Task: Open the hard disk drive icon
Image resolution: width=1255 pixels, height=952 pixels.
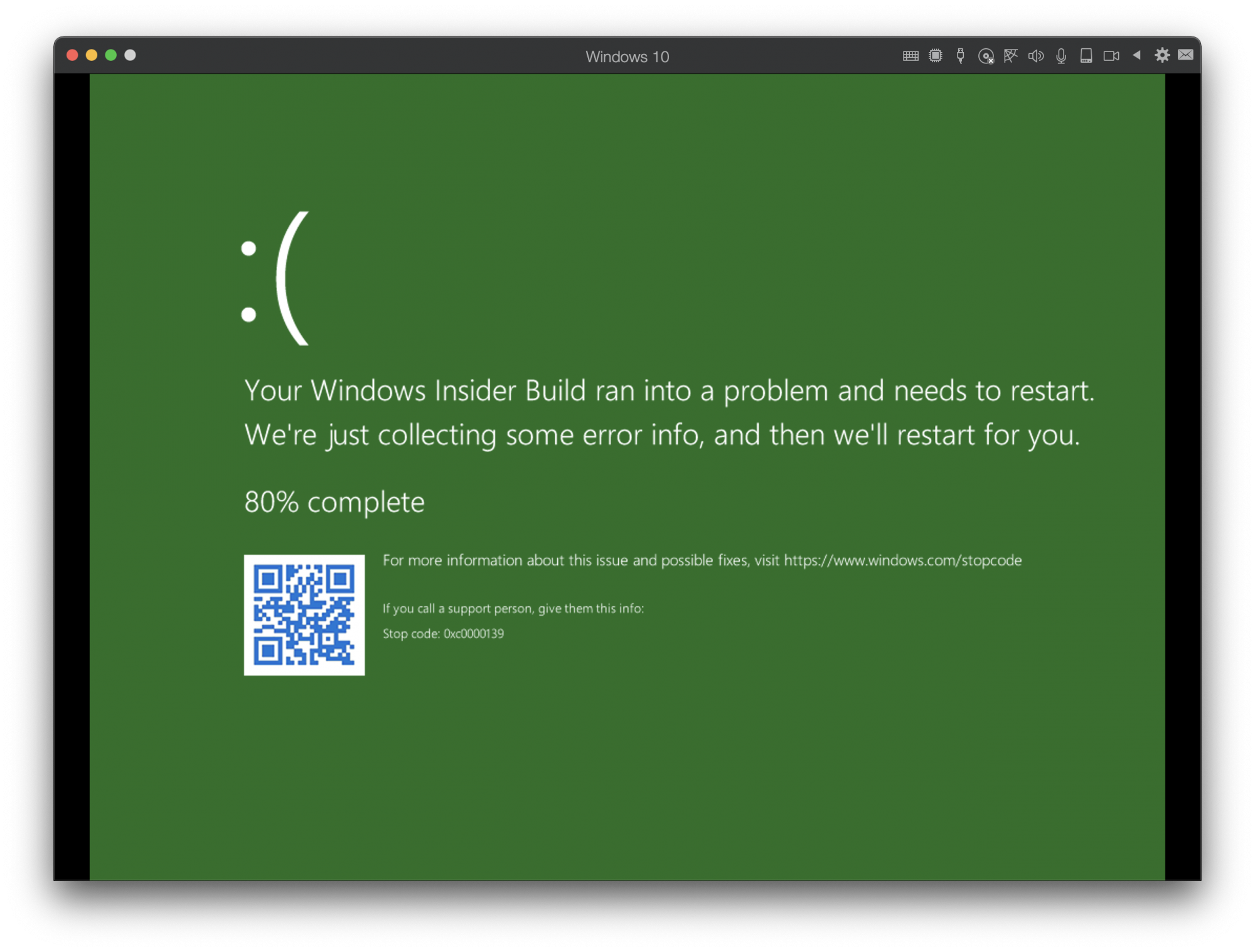Action: pyautogui.click(x=1086, y=56)
